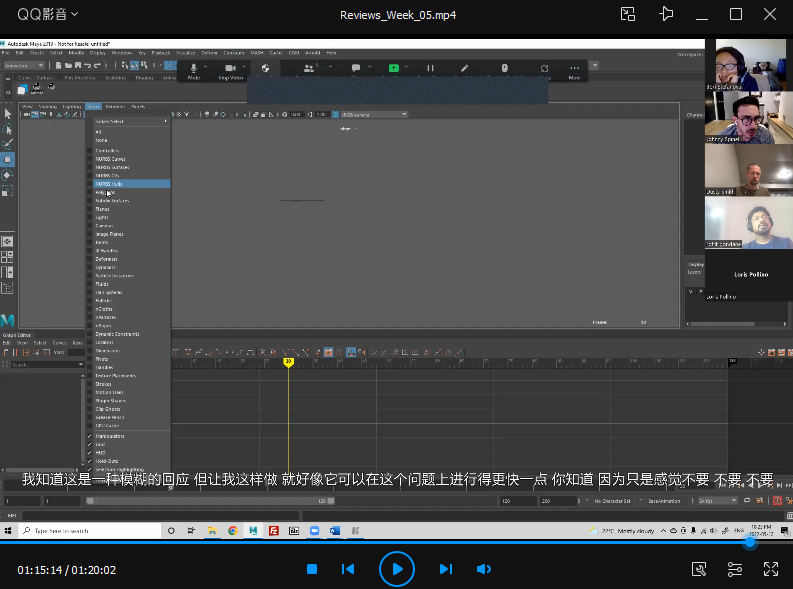Image resolution: width=793 pixels, height=589 pixels.
Task: Open the player settings sliders icon
Action: tap(735, 569)
